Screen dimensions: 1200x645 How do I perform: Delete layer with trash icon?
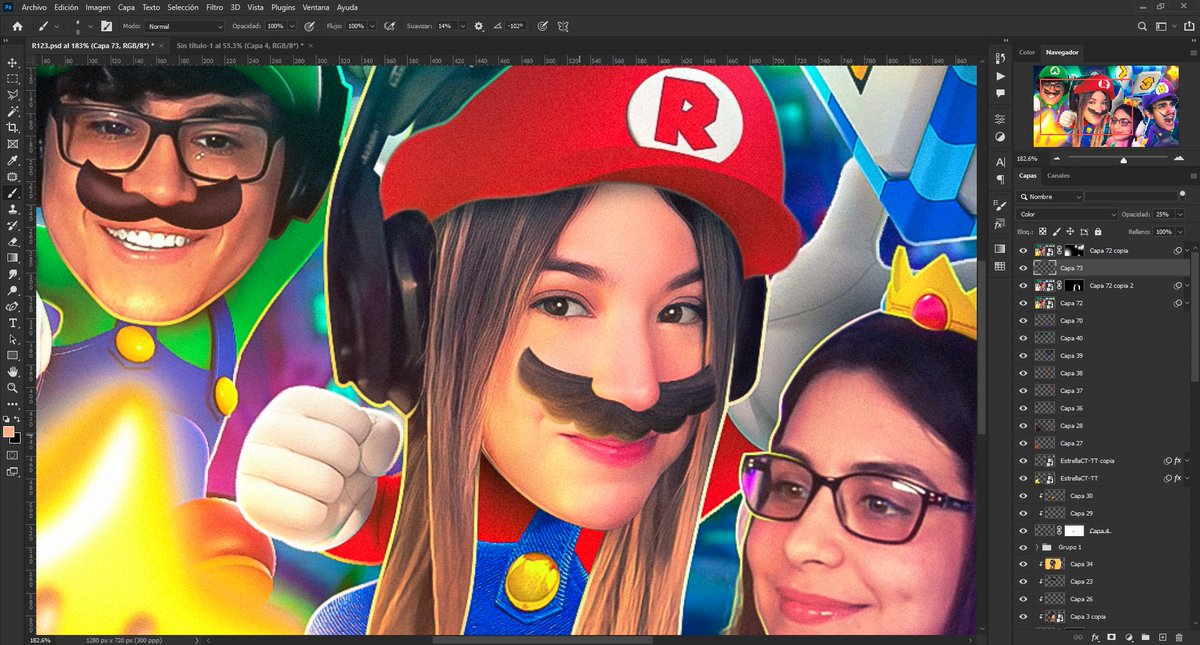click(1179, 637)
